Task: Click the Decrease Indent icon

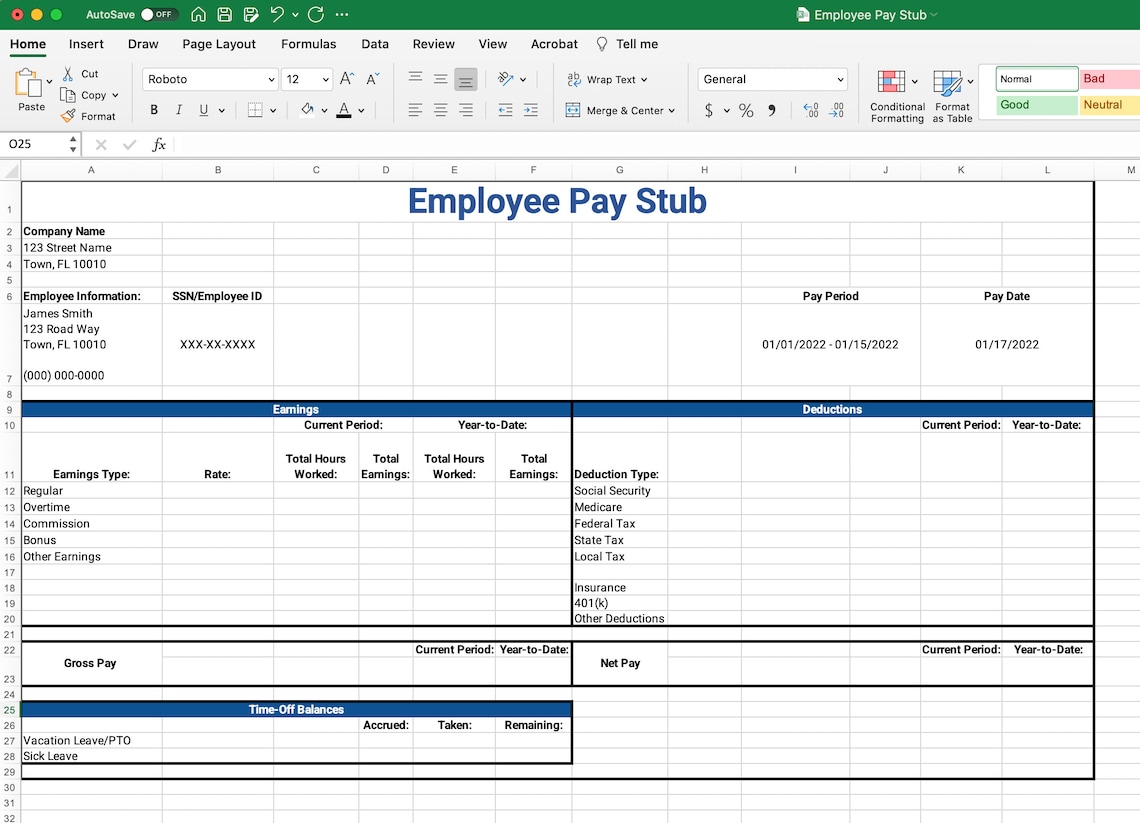Action: click(505, 110)
